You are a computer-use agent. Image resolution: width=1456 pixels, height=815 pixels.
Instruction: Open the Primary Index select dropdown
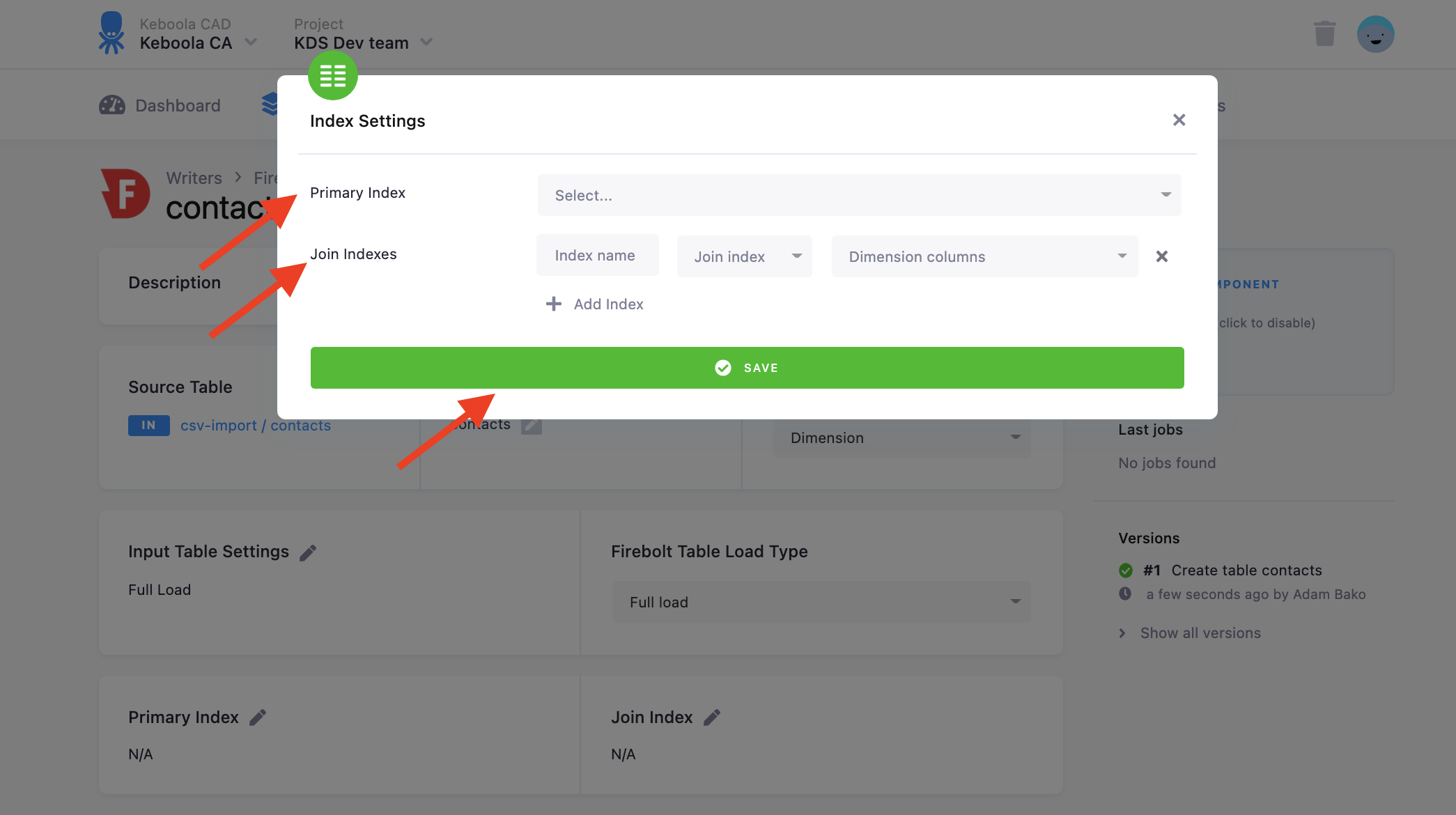pyautogui.click(x=859, y=195)
